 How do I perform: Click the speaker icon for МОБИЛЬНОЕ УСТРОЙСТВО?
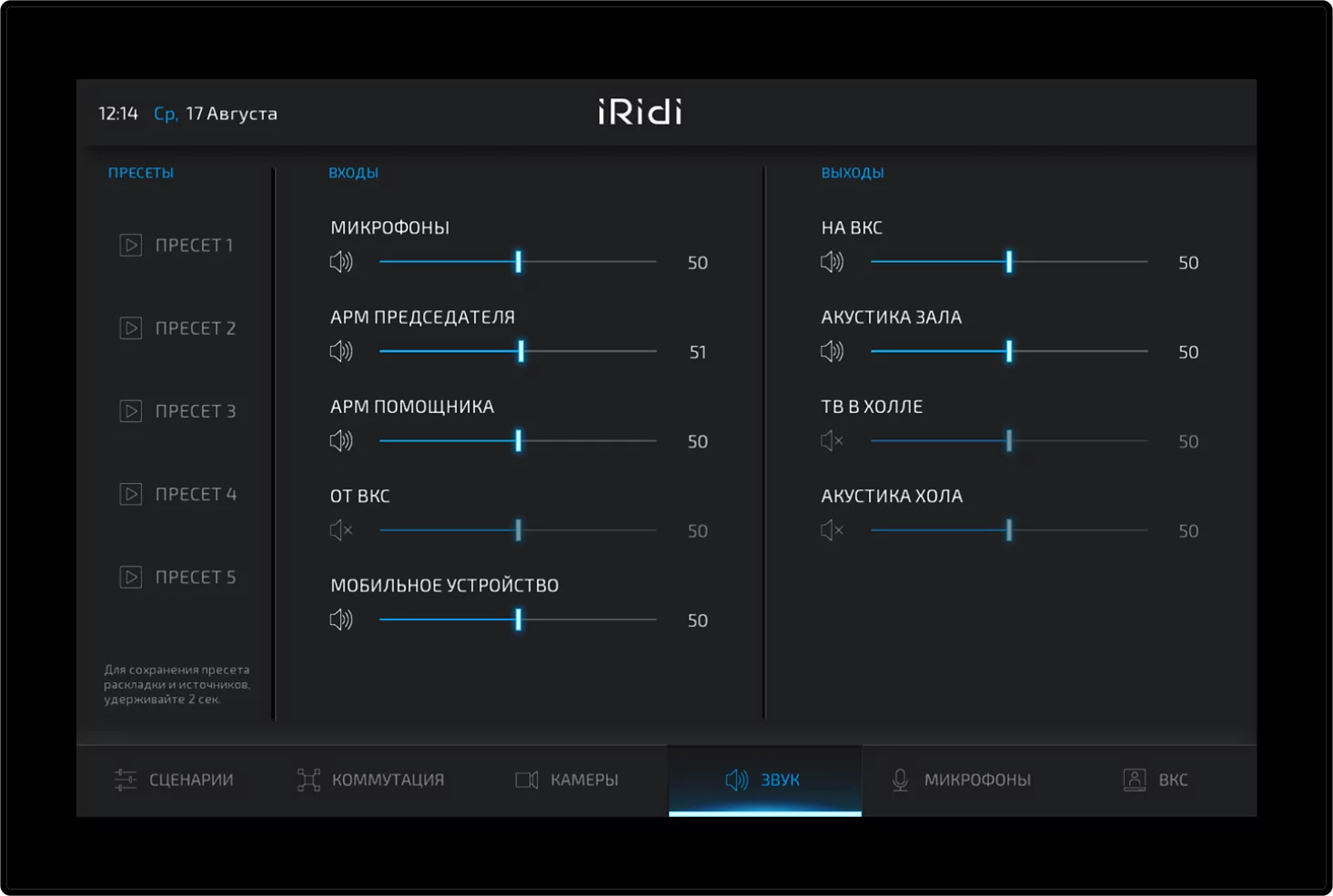tap(341, 619)
